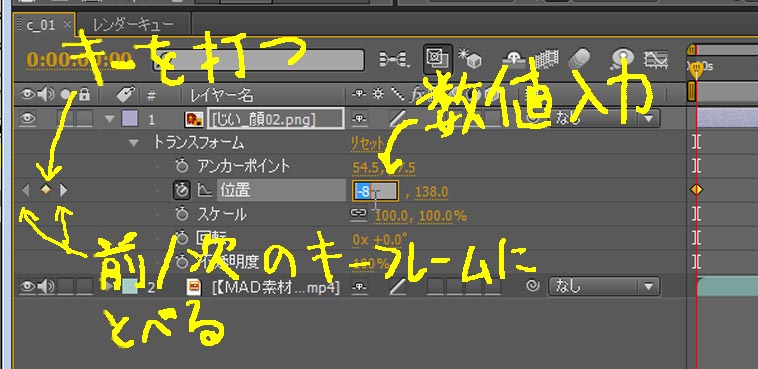Show 位置 property in graph editor

pos(205,191)
